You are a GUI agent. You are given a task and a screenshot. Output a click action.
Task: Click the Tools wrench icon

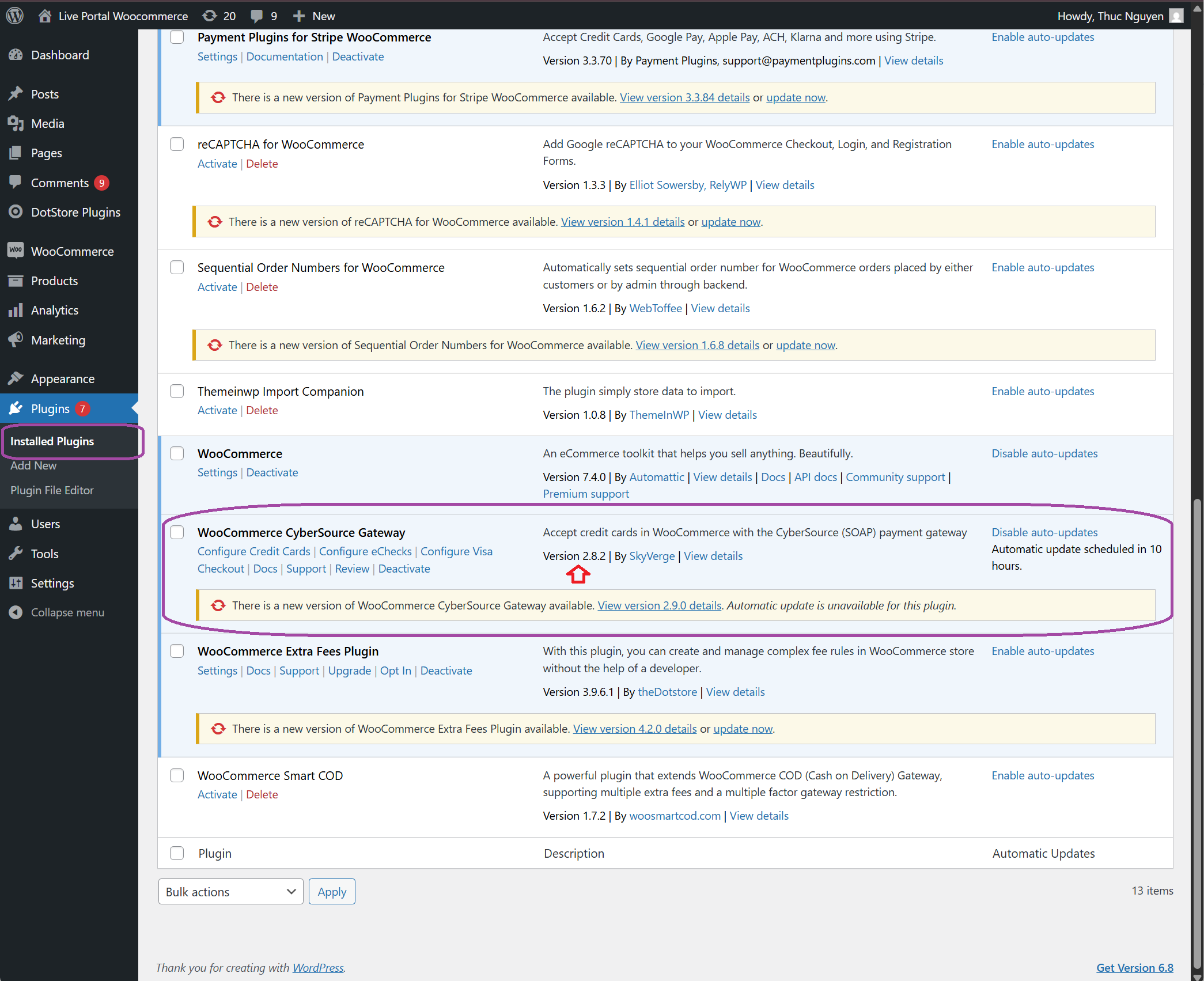pos(16,554)
